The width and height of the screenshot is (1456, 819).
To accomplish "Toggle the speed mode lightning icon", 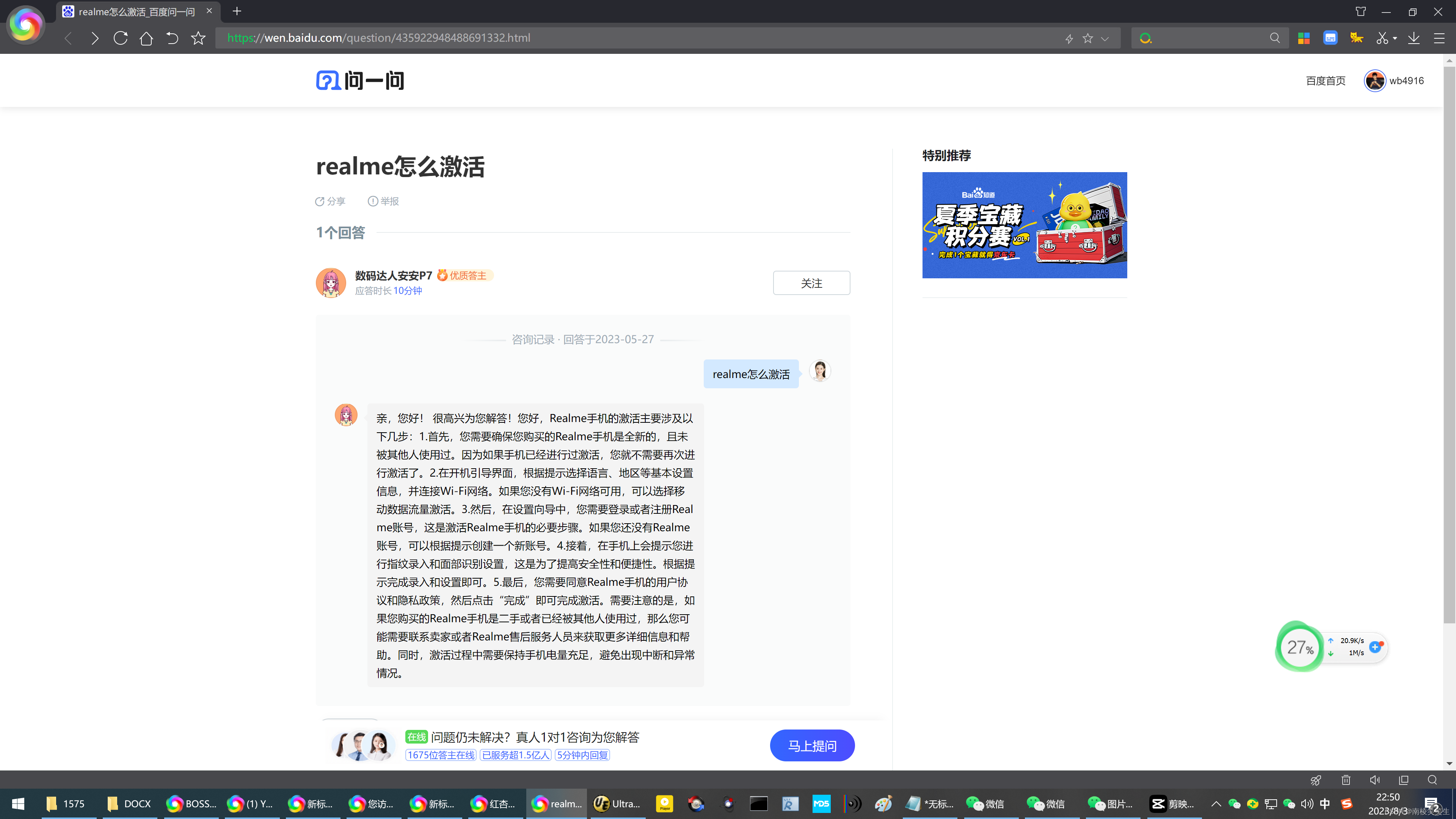I will tap(1069, 38).
